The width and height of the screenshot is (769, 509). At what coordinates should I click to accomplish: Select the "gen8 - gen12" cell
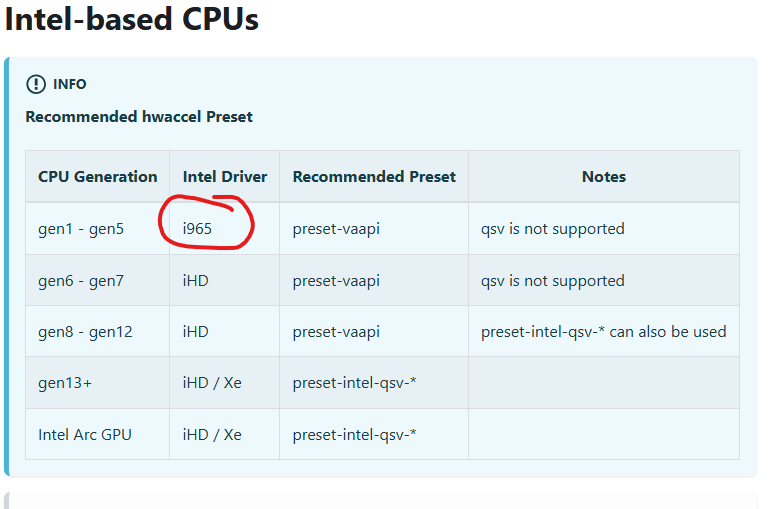[x=85, y=332]
